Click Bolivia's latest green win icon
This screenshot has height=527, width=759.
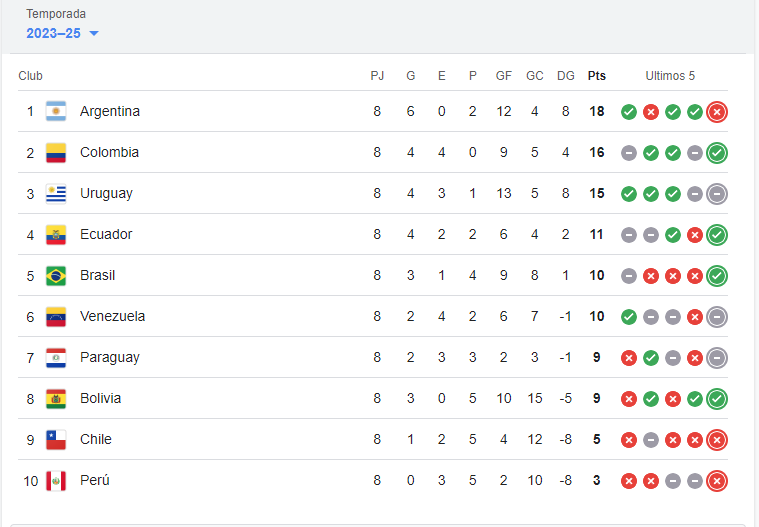click(x=717, y=399)
